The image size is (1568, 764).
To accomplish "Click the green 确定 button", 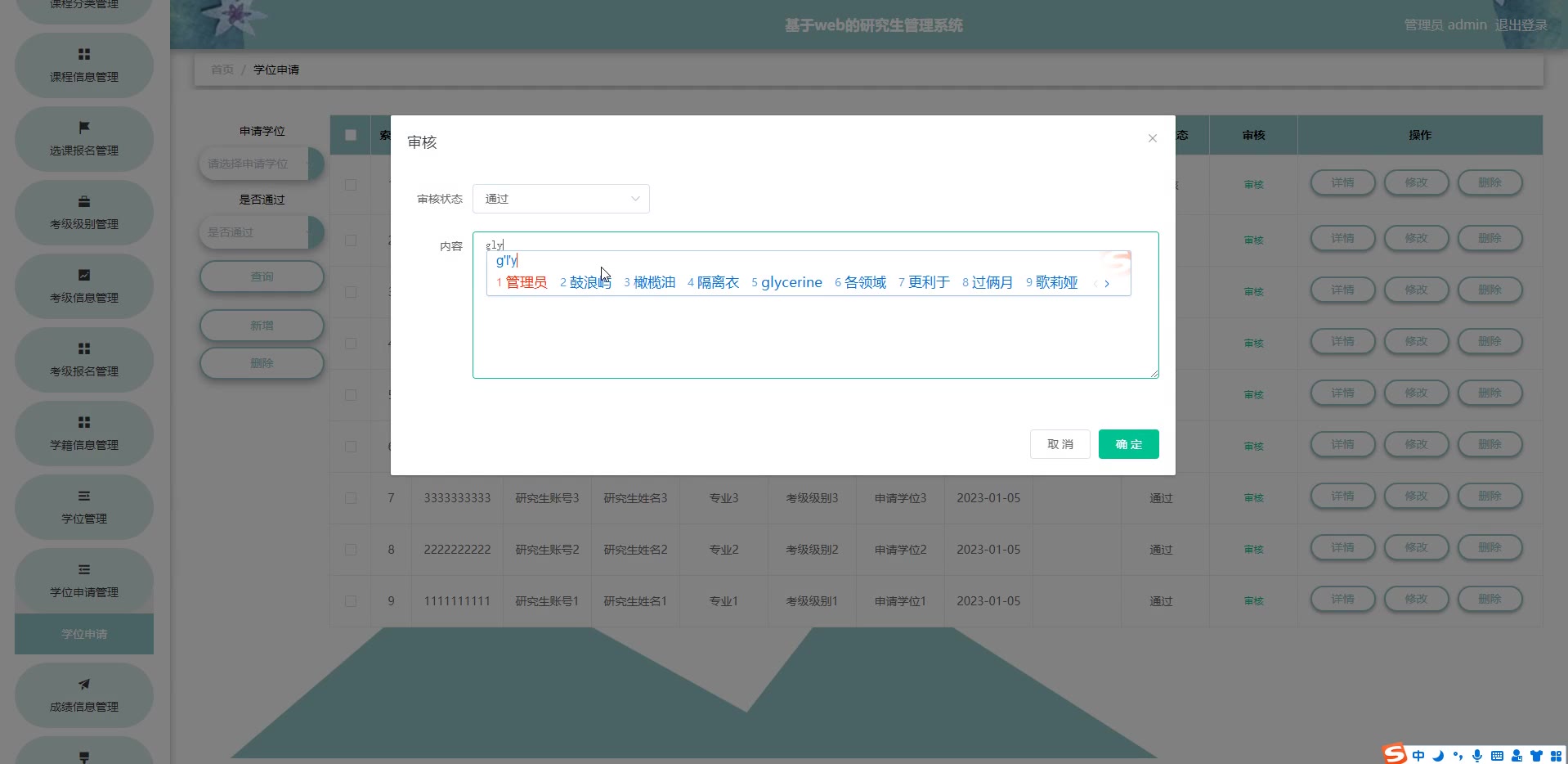I will (1128, 444).
